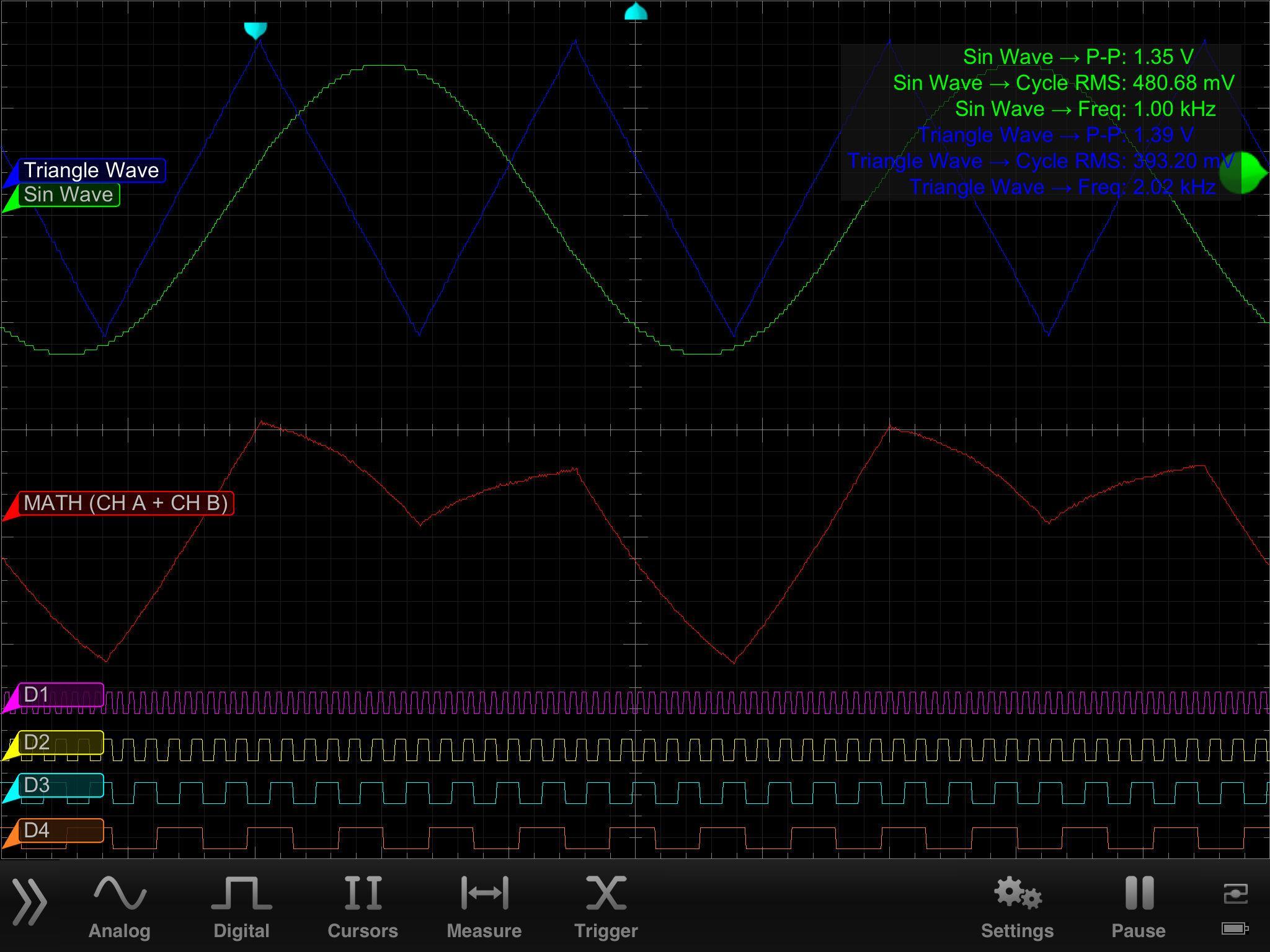Tap the cyan trigger position marker
This screenshot has height=952, width=1270.
click(x=255, y=31)
